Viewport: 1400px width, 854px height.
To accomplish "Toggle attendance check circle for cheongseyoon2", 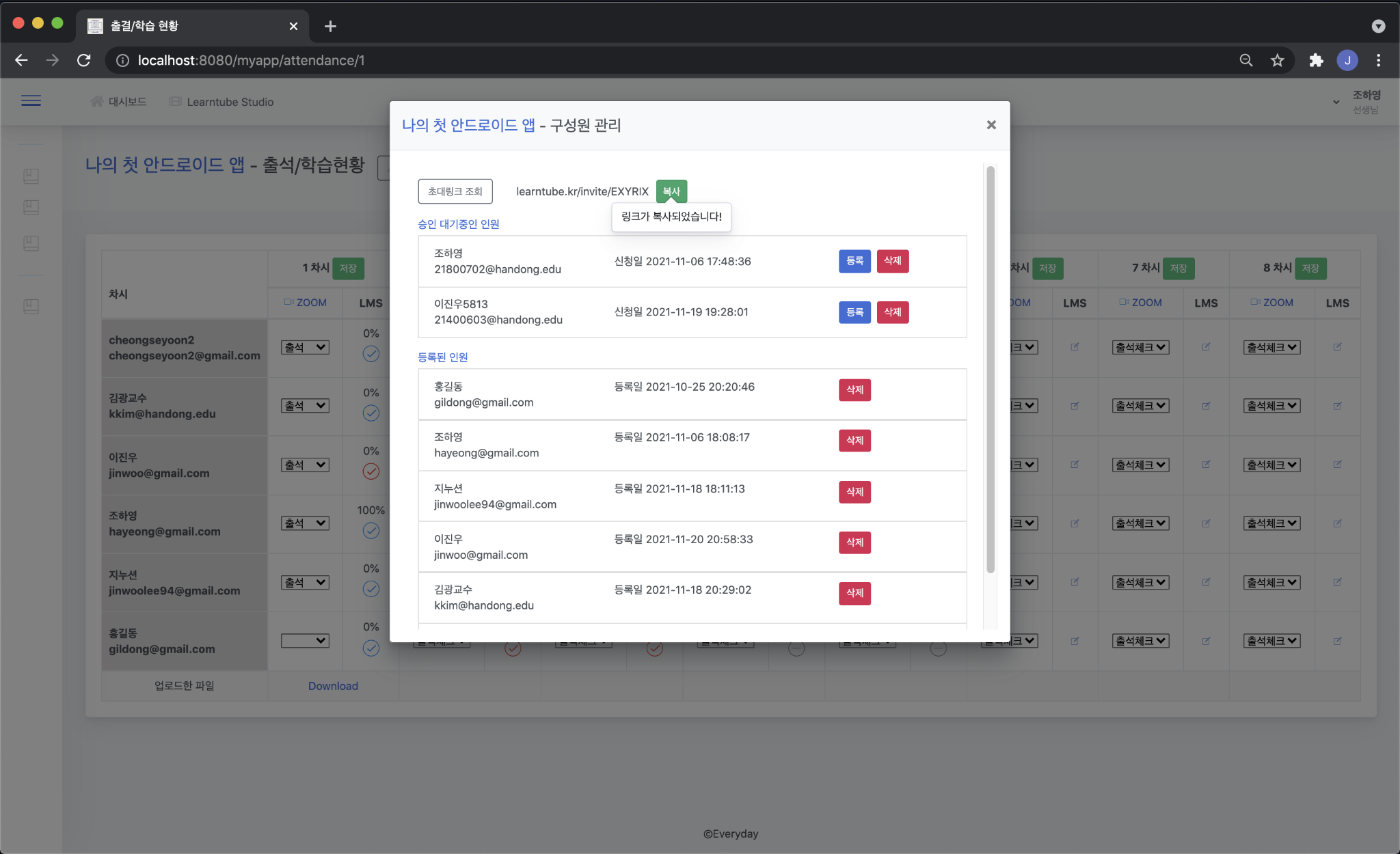I will pos(371,355).
